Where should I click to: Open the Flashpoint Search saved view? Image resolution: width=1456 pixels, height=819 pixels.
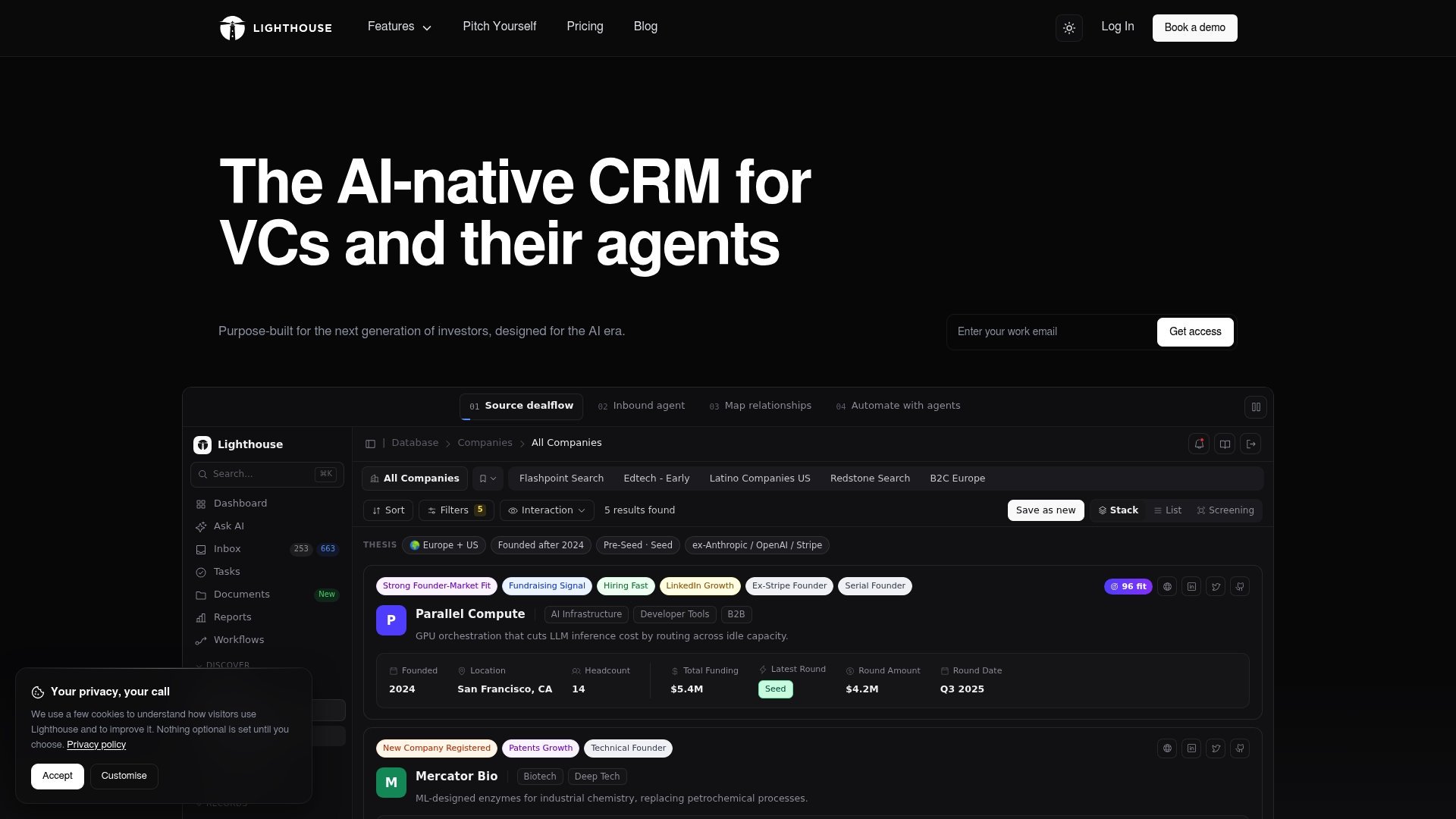click(561, 479)
